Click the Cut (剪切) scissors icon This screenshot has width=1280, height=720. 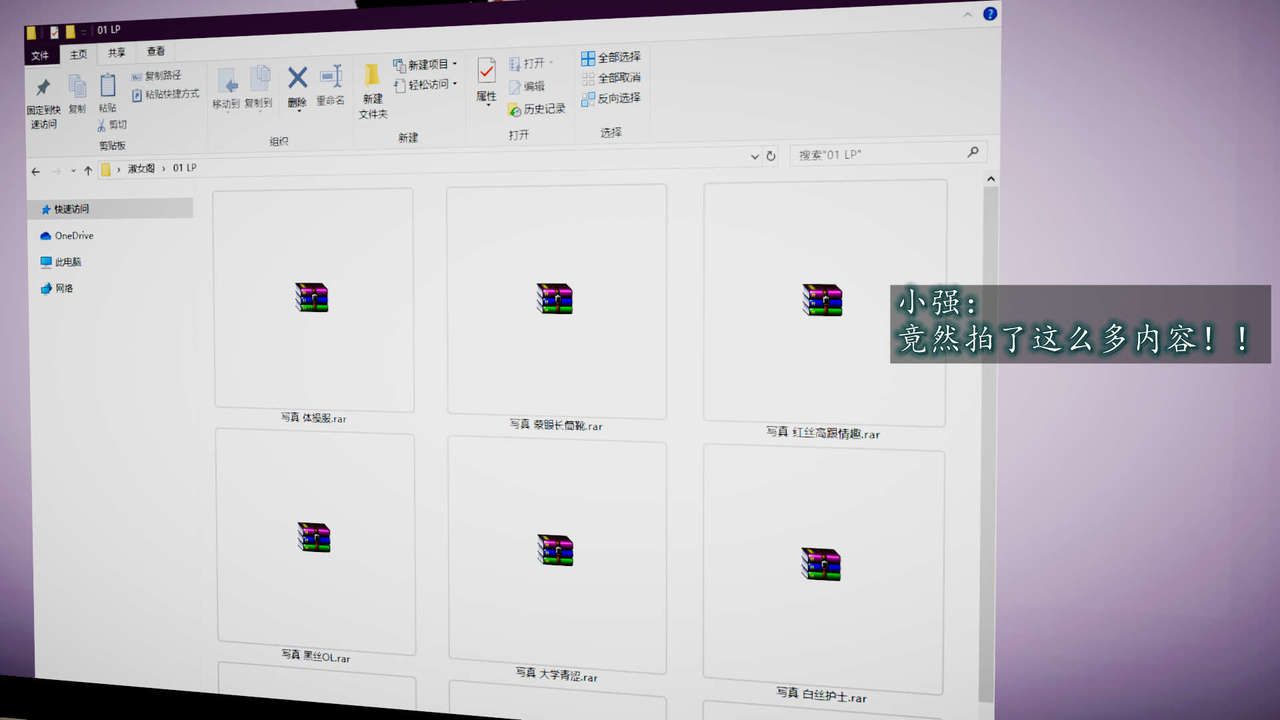click(x=101, y=126)
